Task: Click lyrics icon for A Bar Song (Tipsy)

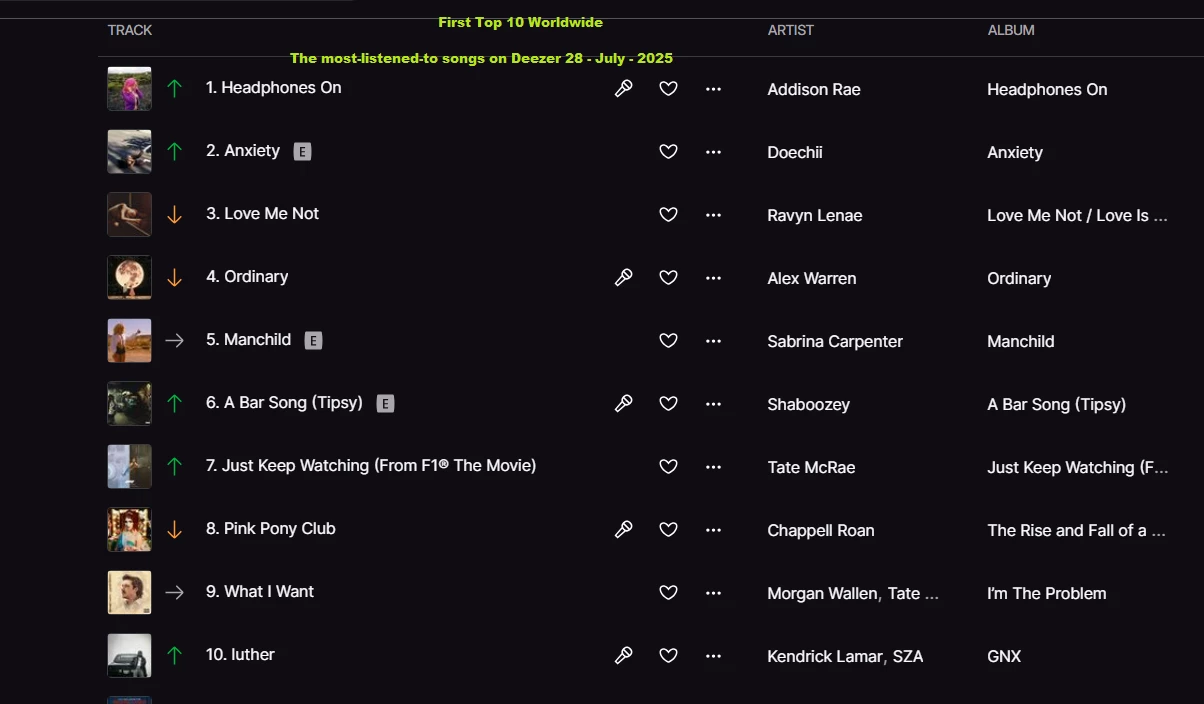Action: [623, 404]
